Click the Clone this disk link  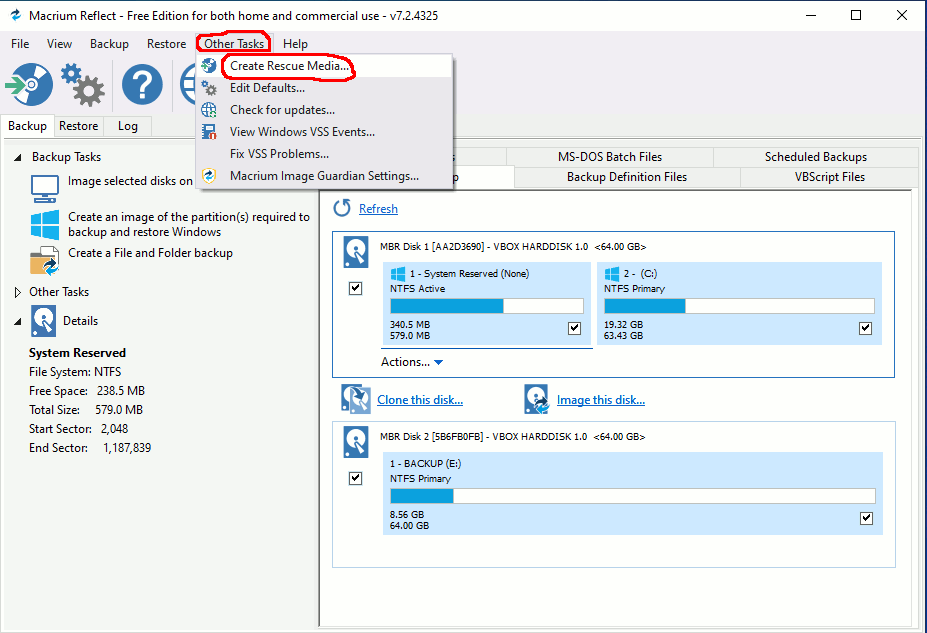[420, 400]
